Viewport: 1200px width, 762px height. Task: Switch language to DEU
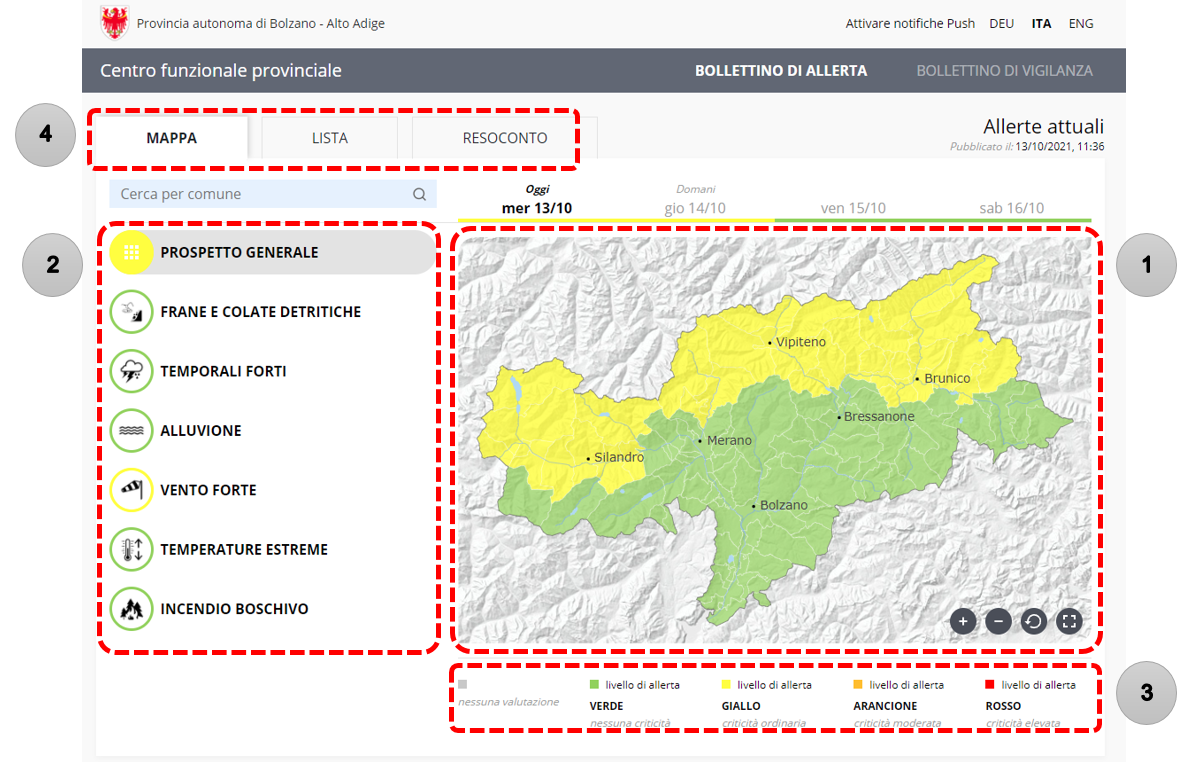point(1001,23)
